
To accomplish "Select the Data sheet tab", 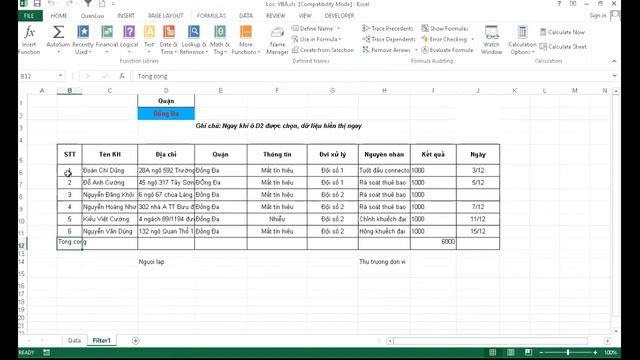I will point(74,340).
